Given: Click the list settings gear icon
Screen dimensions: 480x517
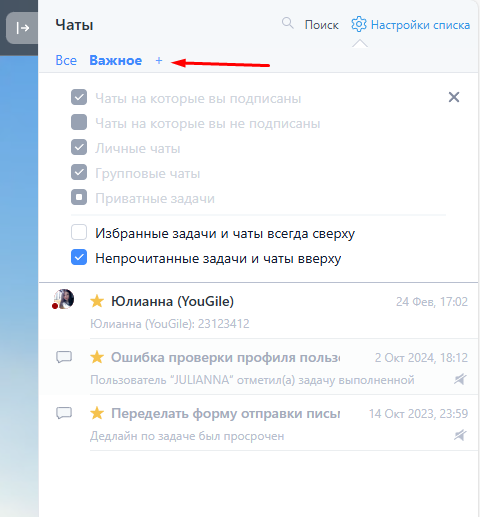Looking at the screenshot, I should click(359, 24).
